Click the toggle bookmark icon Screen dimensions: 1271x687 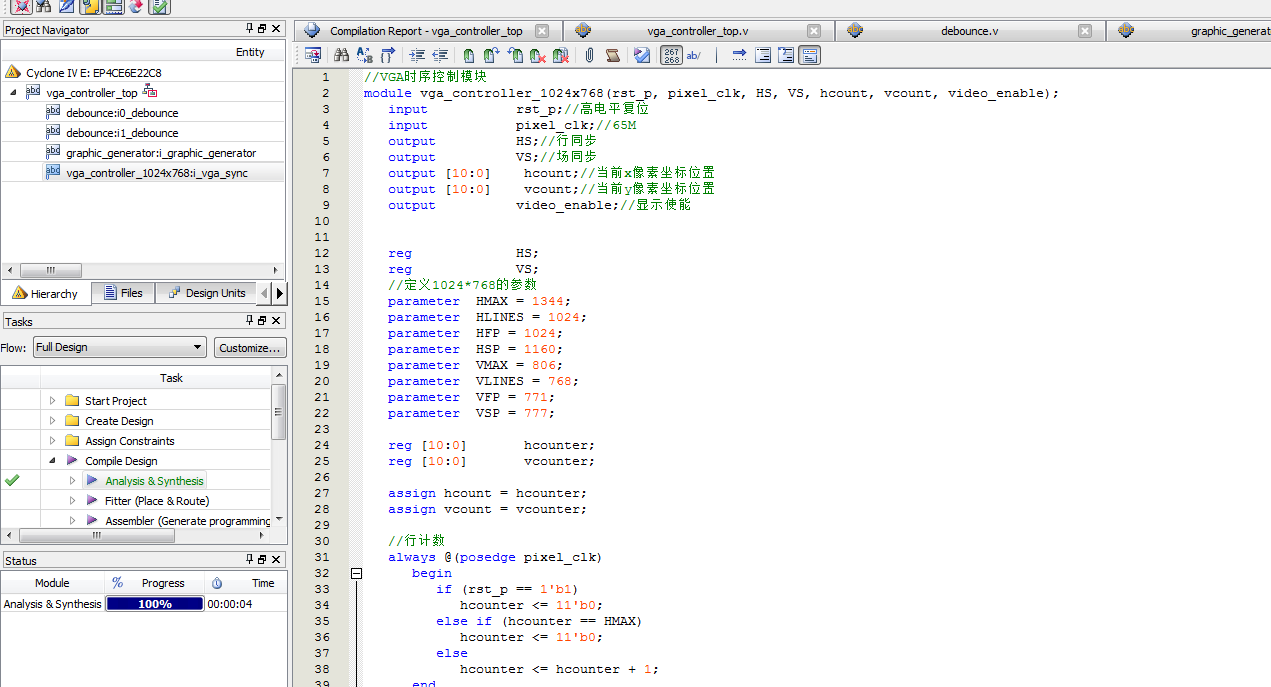tap(468, 55)
